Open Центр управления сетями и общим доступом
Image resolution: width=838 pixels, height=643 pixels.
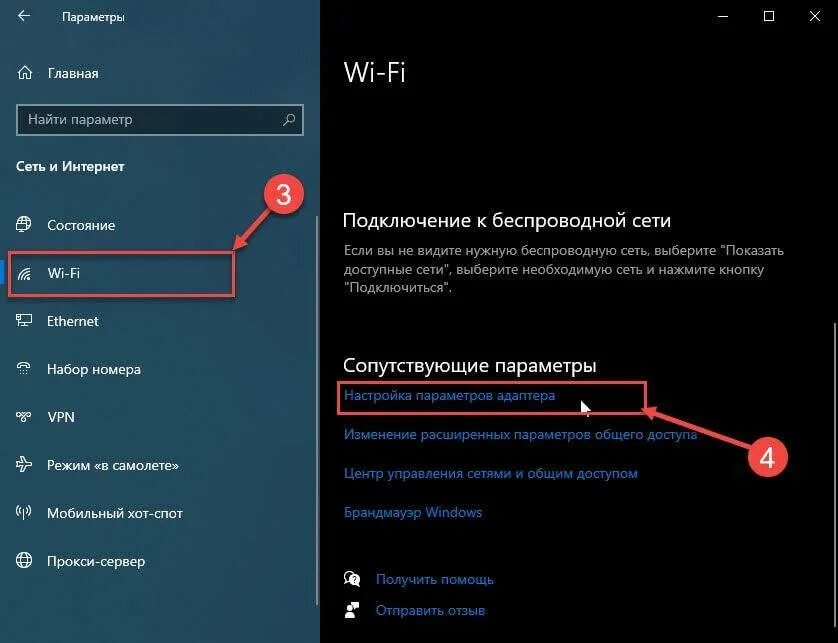tap(491, 474)
